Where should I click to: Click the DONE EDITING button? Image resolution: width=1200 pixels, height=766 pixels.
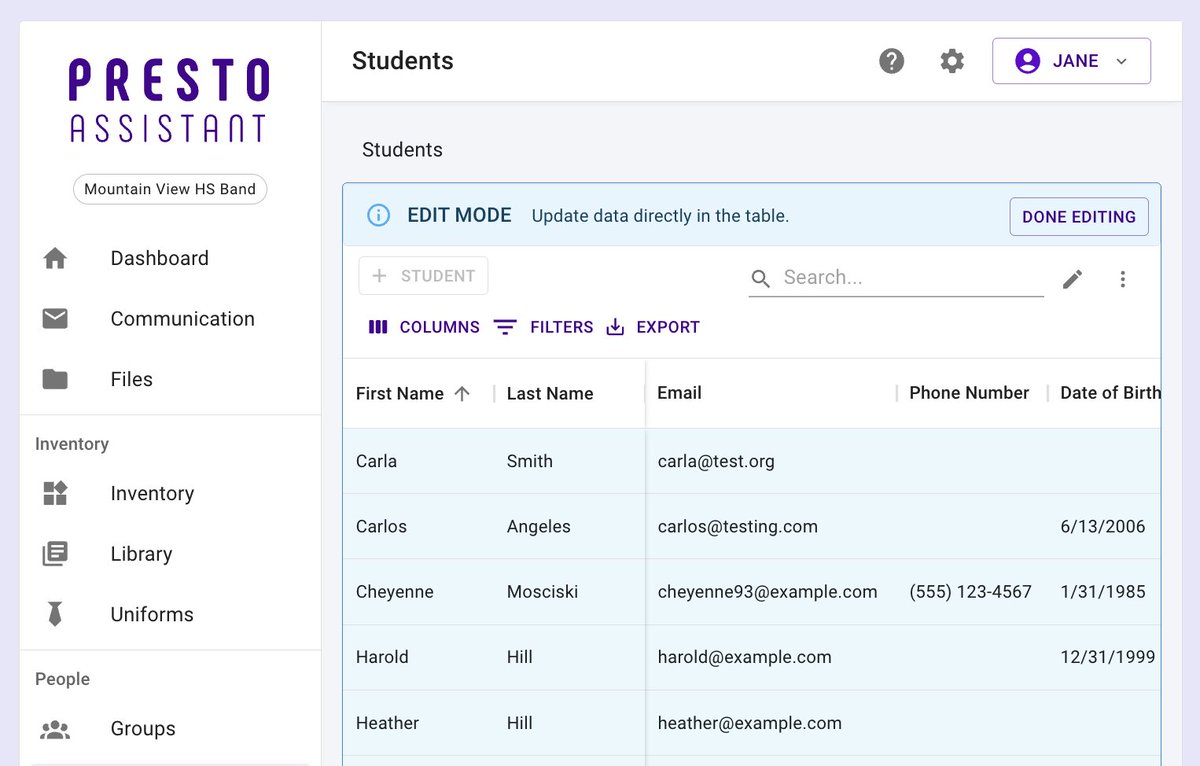coord(1079,216)
